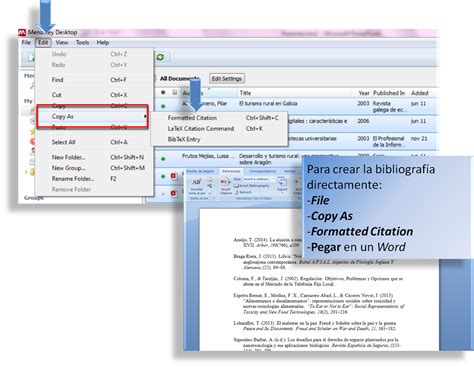Sort documents by Added column header
This screenshot has width=474, height=367.
420,93
